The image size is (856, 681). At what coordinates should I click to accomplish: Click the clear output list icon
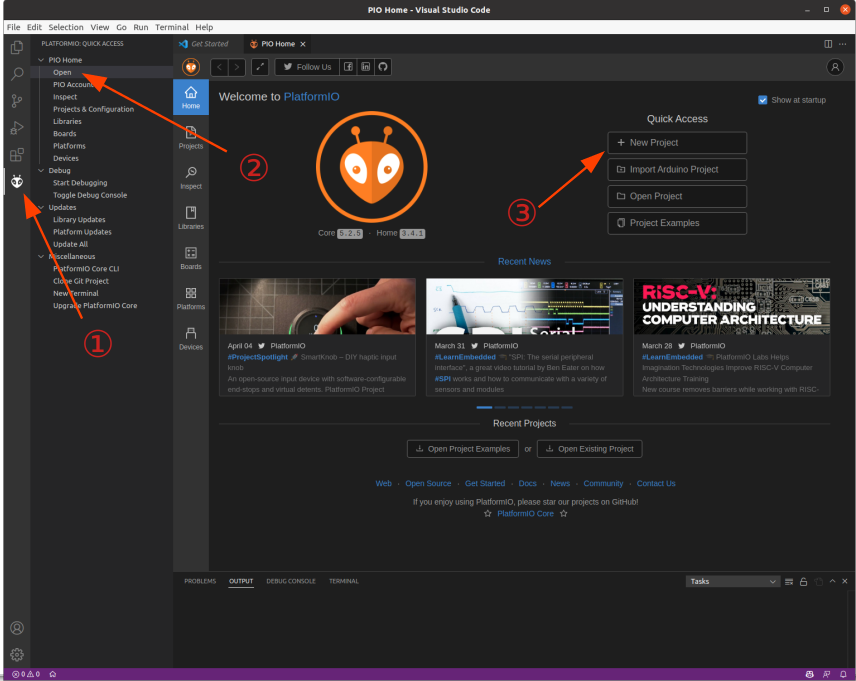(789, 582)
